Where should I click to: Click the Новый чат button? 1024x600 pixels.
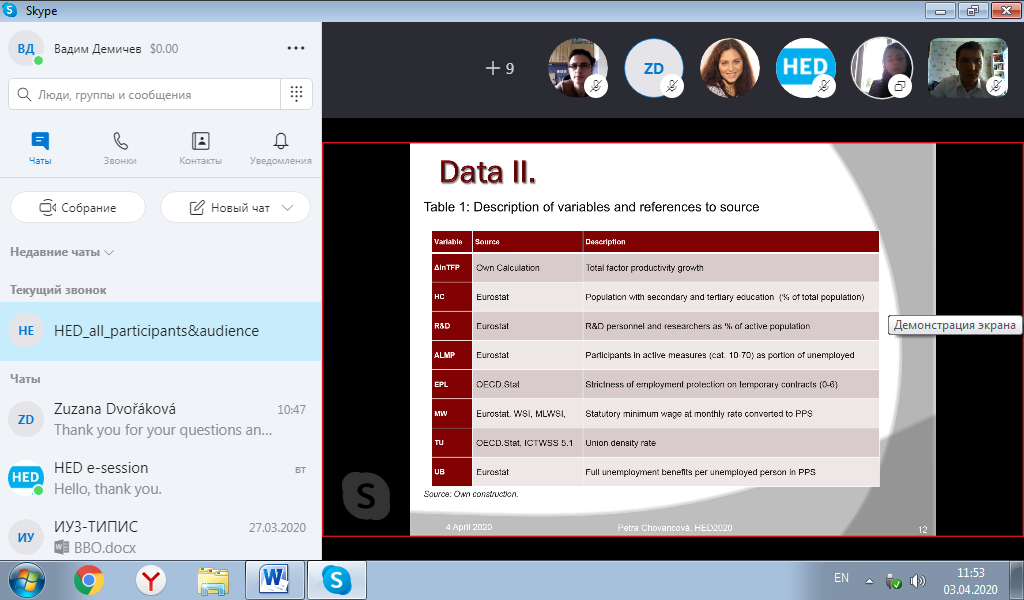click(x=229, y=208)
